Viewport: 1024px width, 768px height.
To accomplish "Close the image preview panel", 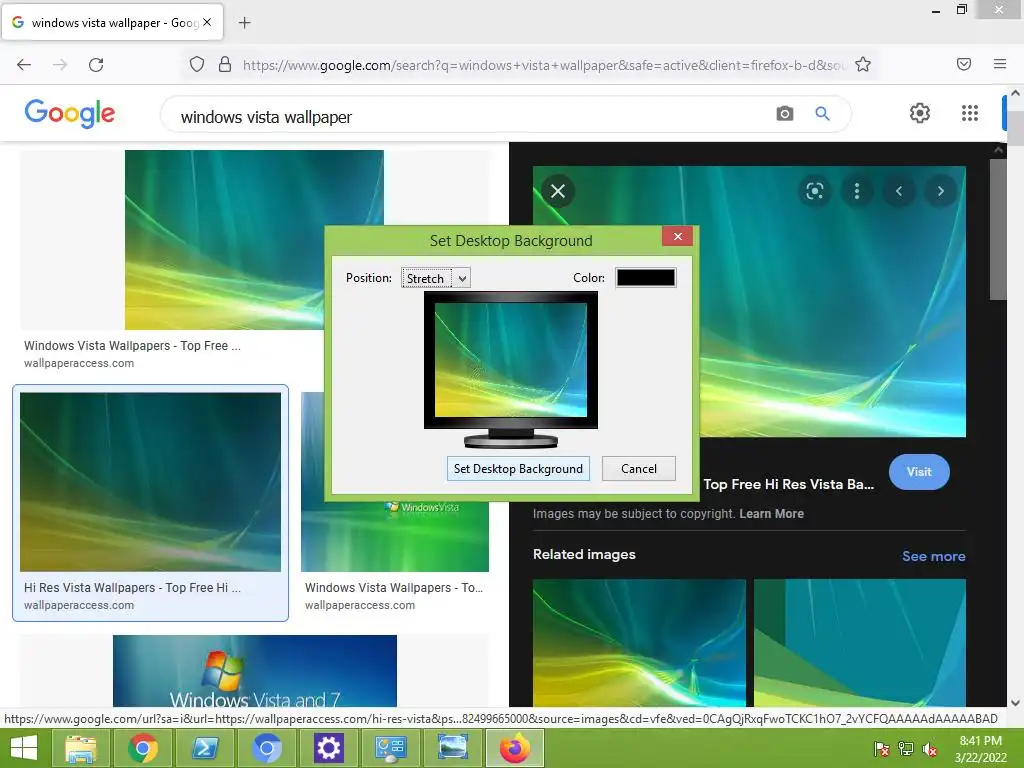I will [558, 191].
